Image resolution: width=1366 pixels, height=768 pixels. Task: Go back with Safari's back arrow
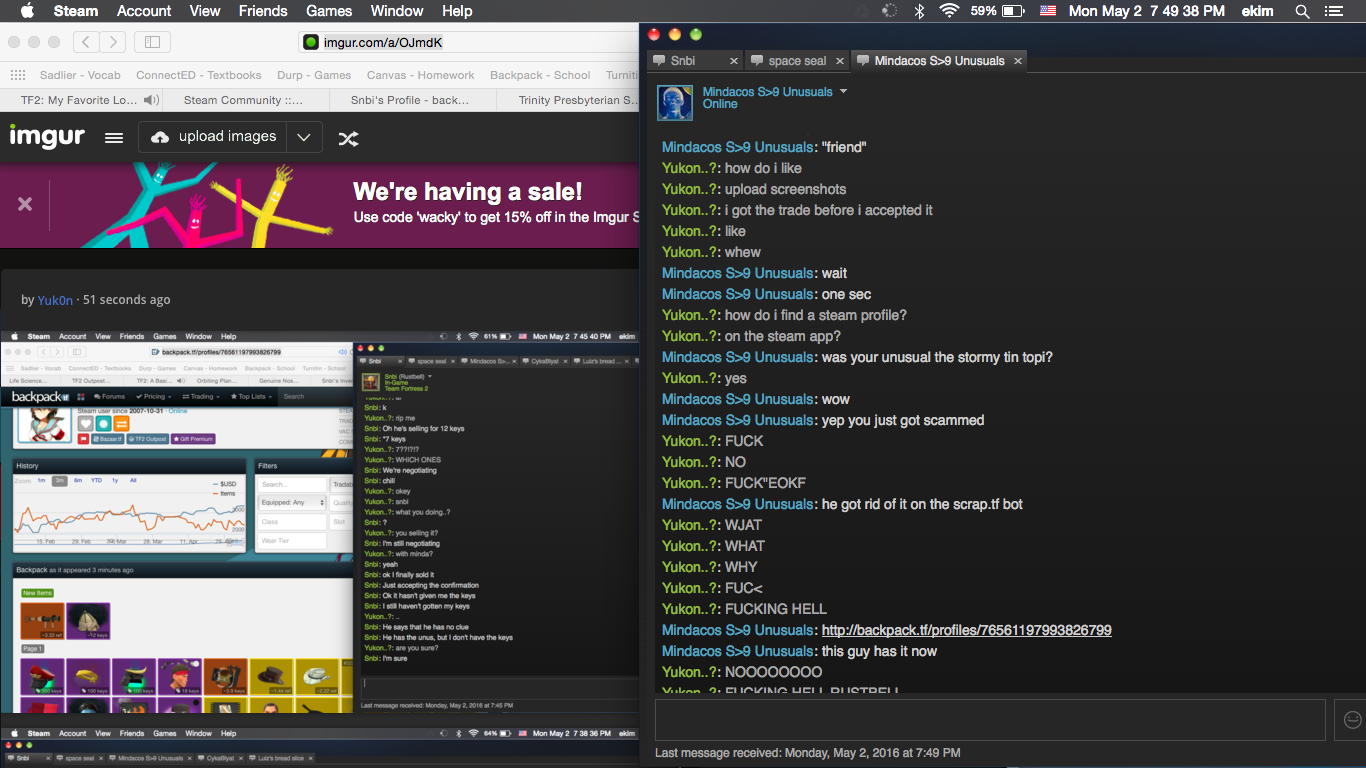tap(87, 42)
